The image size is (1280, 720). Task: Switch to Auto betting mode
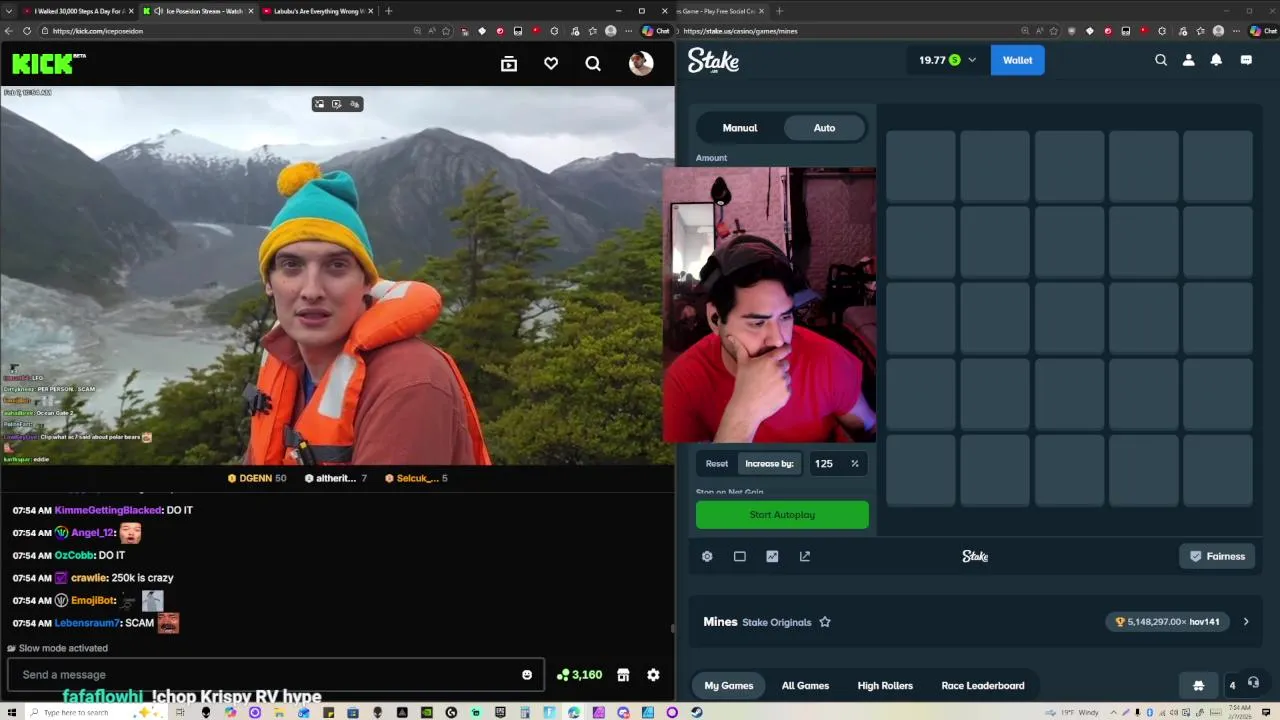coord(824,128)
